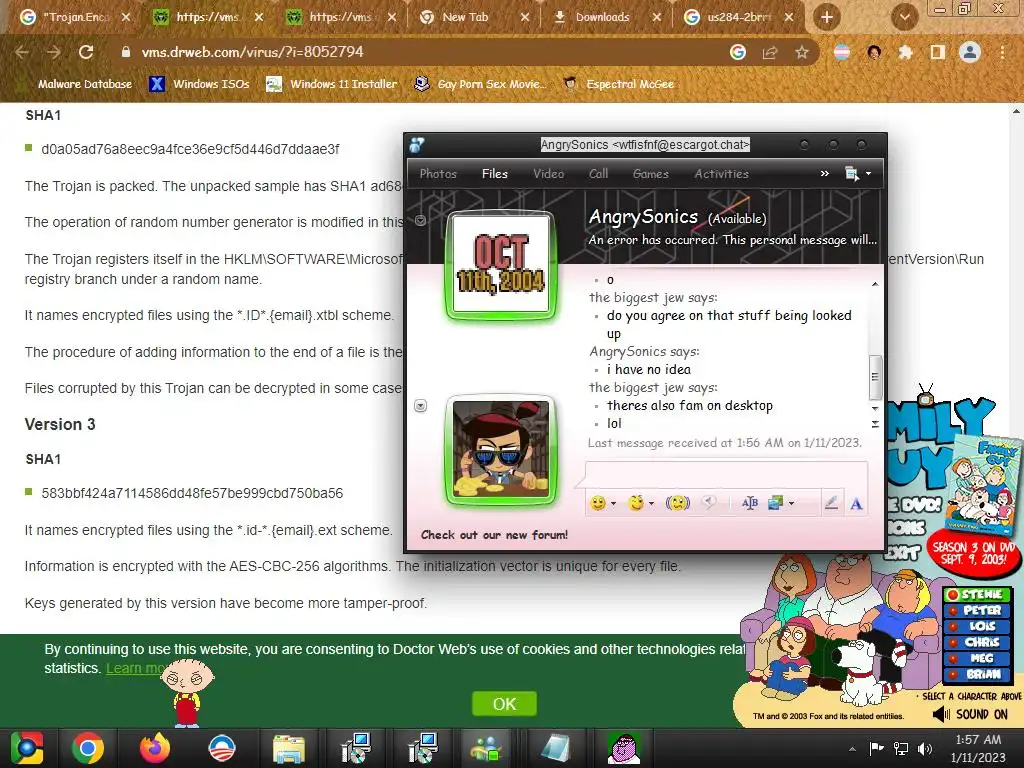1024x768 pixels.
Task: Open the Chrome Extensions puzzle icon
Action: (905, 52)
